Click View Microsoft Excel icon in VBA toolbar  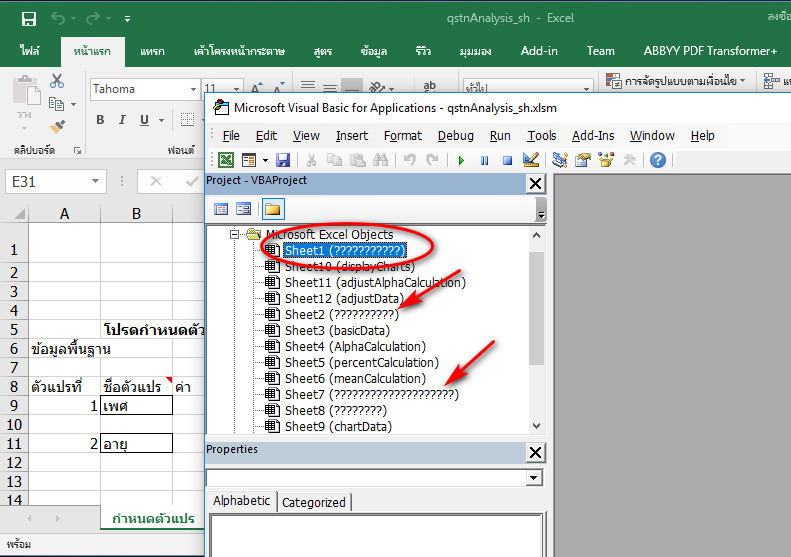tap(225, 160)
